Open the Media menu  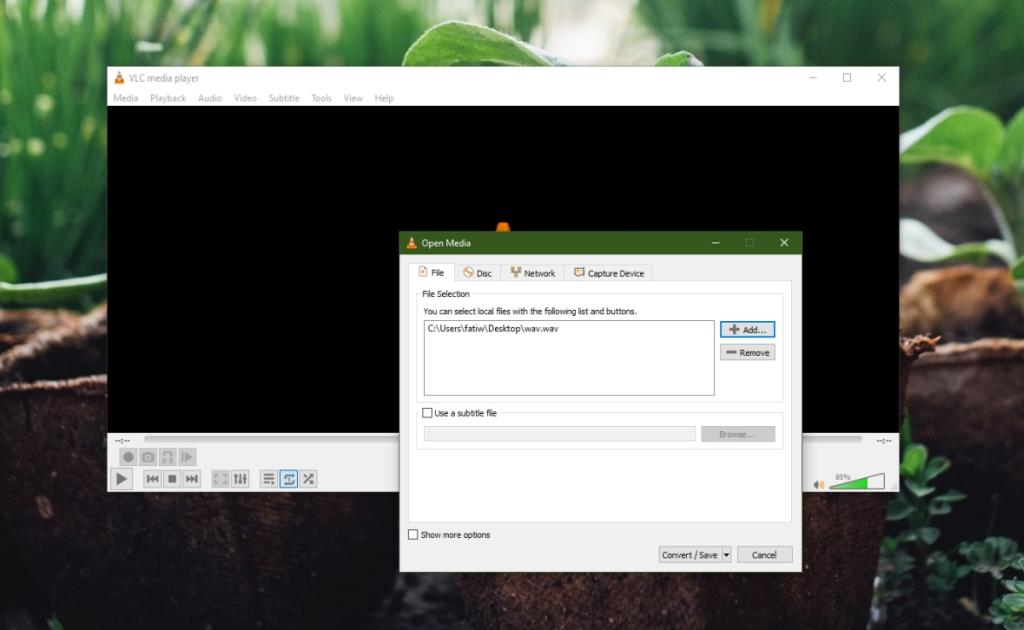coord(125,97)
